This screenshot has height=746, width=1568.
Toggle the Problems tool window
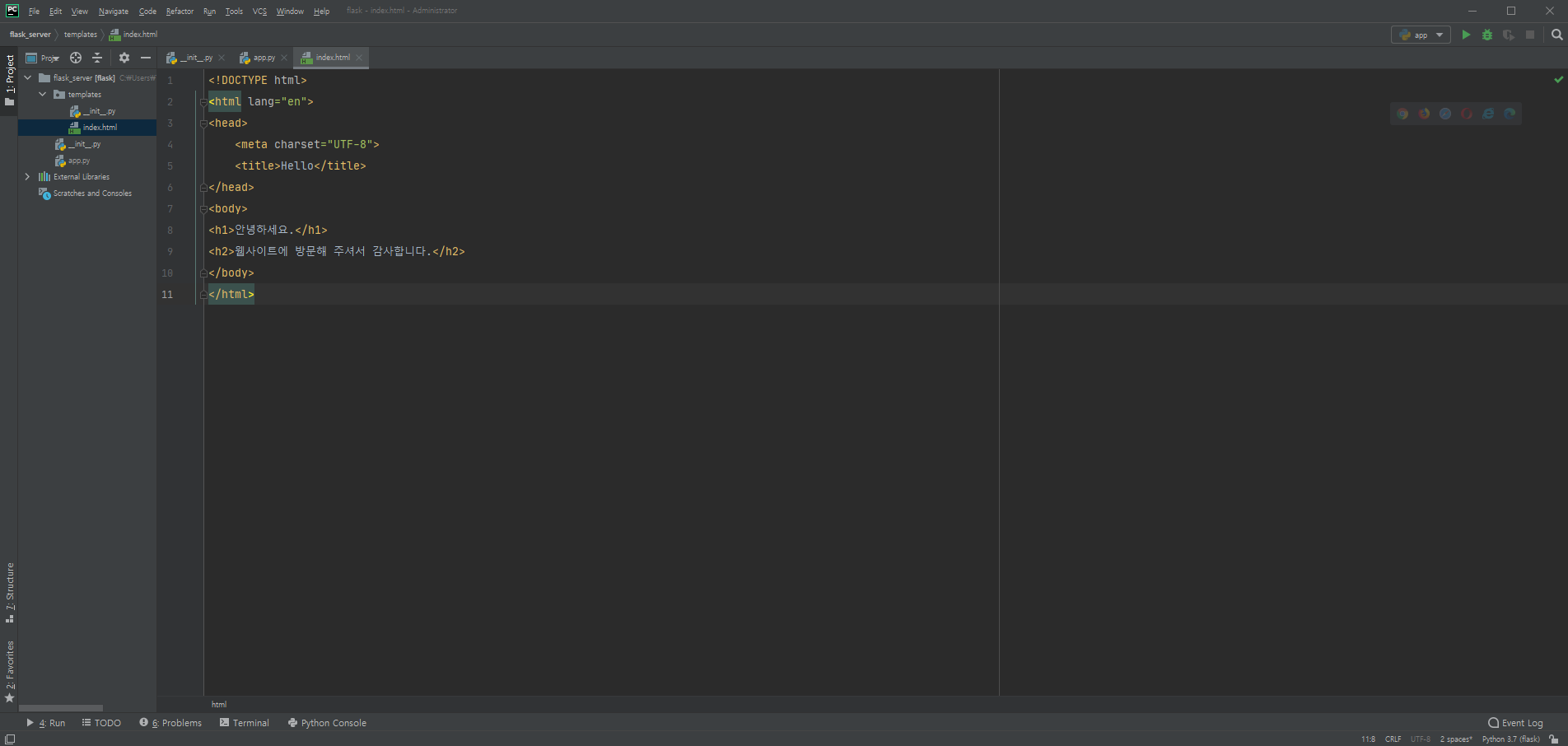point(170,723)
